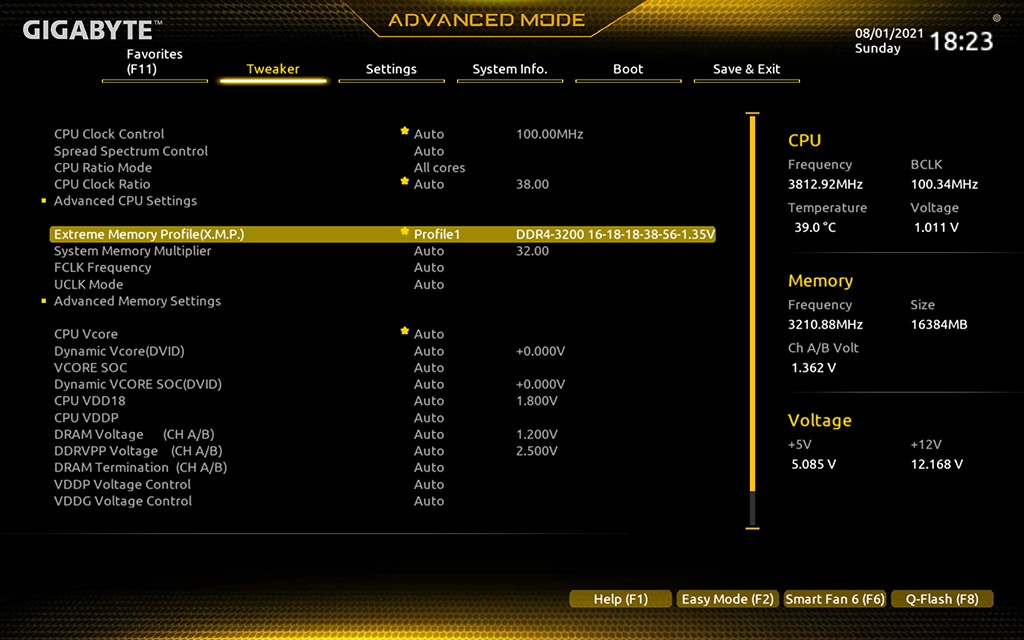This screenshot has width=1024, height=640.
Task: Click favorite star beside CPU Clock Control
Action: (x=405, y=131)
